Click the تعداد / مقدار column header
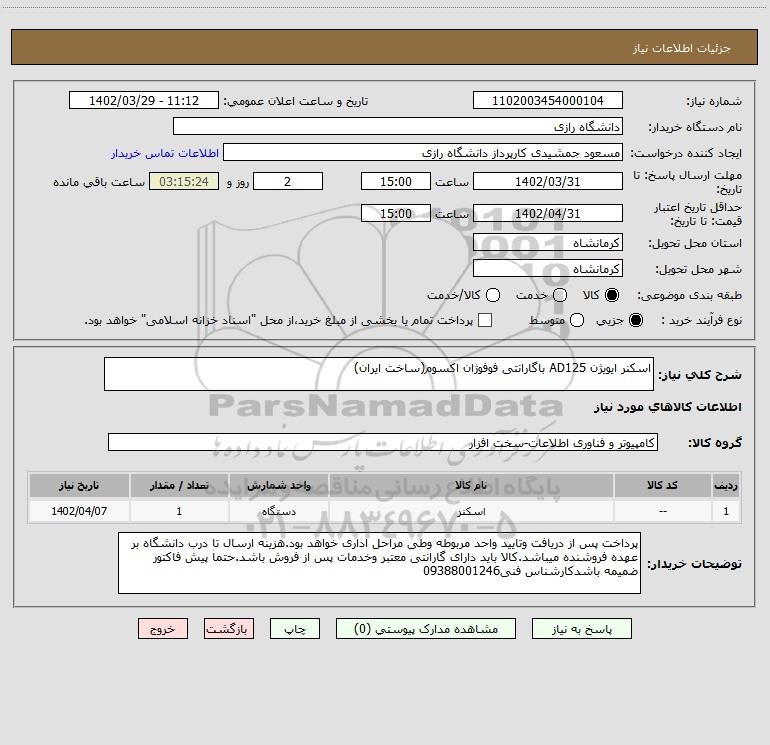Screen dimensions: 770x745 (179, 485)
